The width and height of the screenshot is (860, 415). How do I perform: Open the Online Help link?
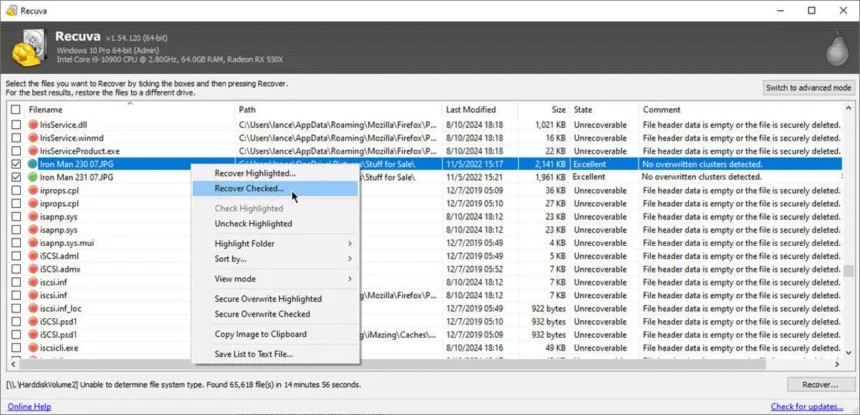click(x=29, y=407)
